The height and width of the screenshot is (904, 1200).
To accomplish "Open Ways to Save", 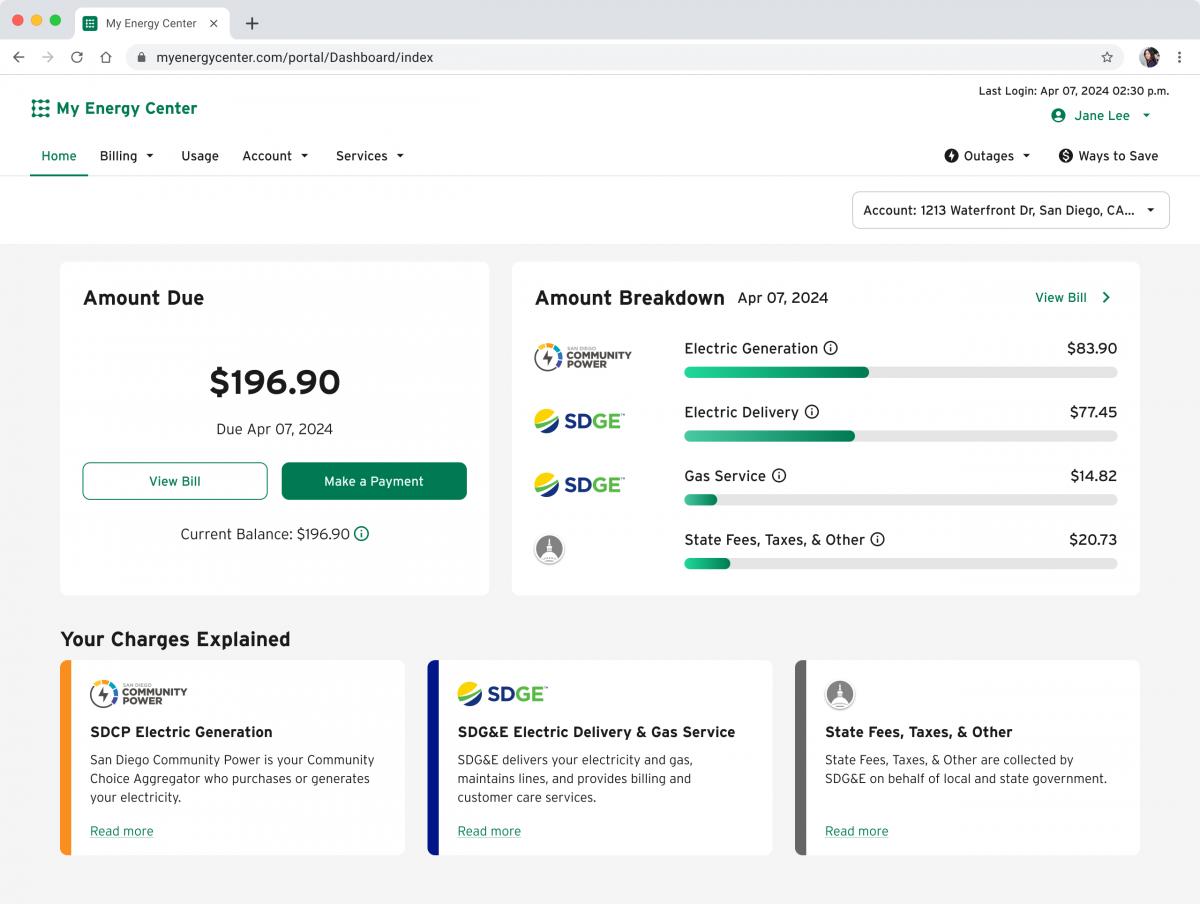I will [x=1108, y=156].
